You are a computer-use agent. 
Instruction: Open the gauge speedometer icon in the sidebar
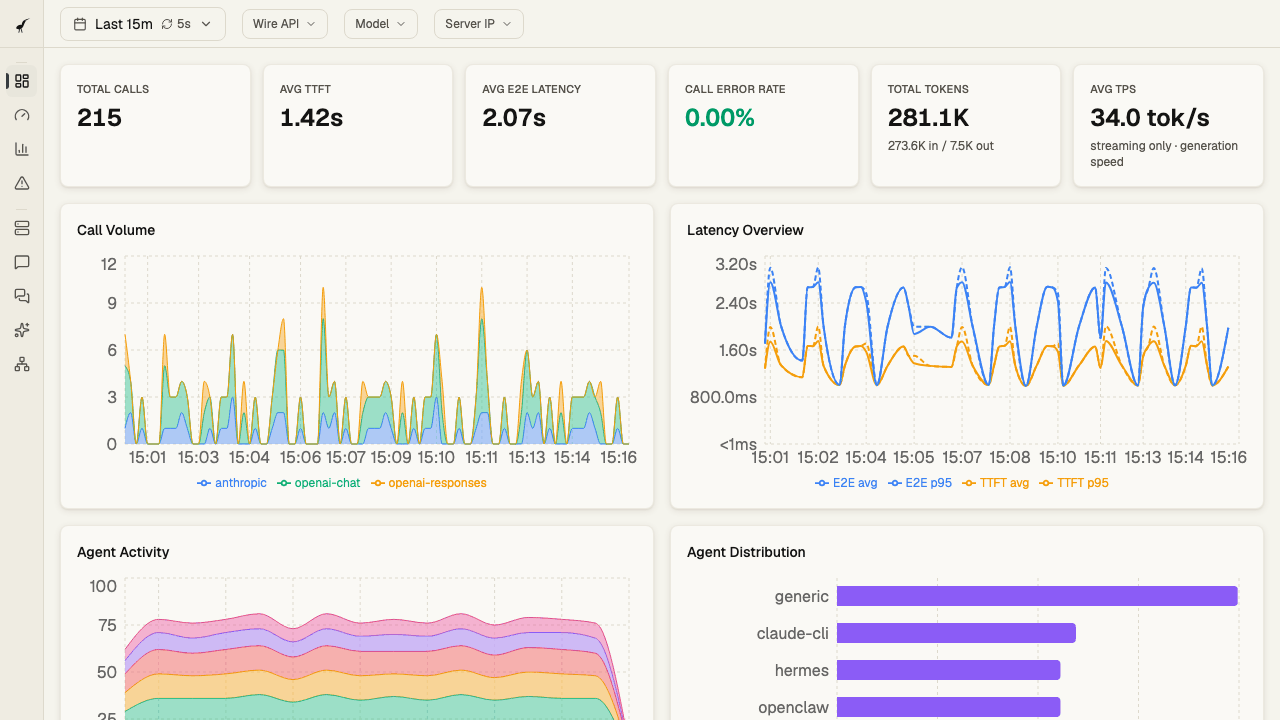(x=22, y=115)
